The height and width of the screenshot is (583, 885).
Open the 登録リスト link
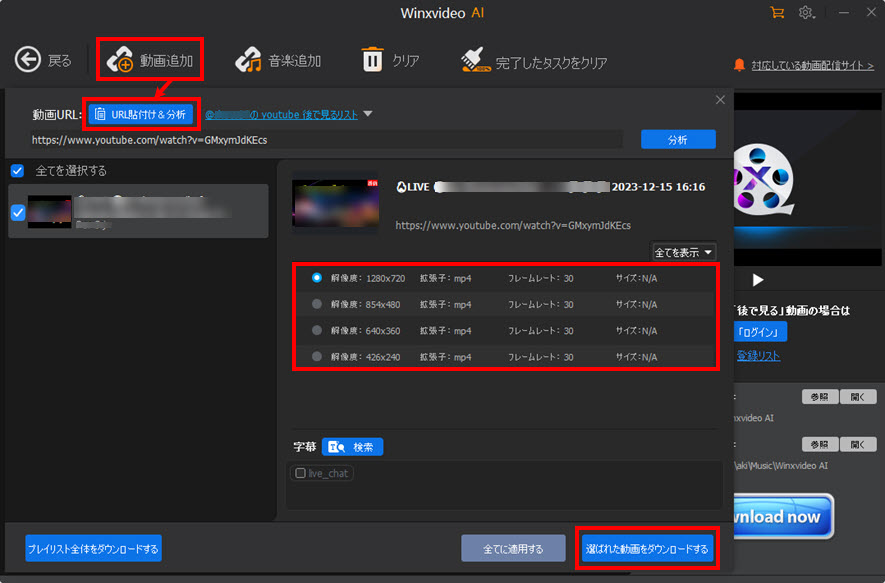point(758,356)
